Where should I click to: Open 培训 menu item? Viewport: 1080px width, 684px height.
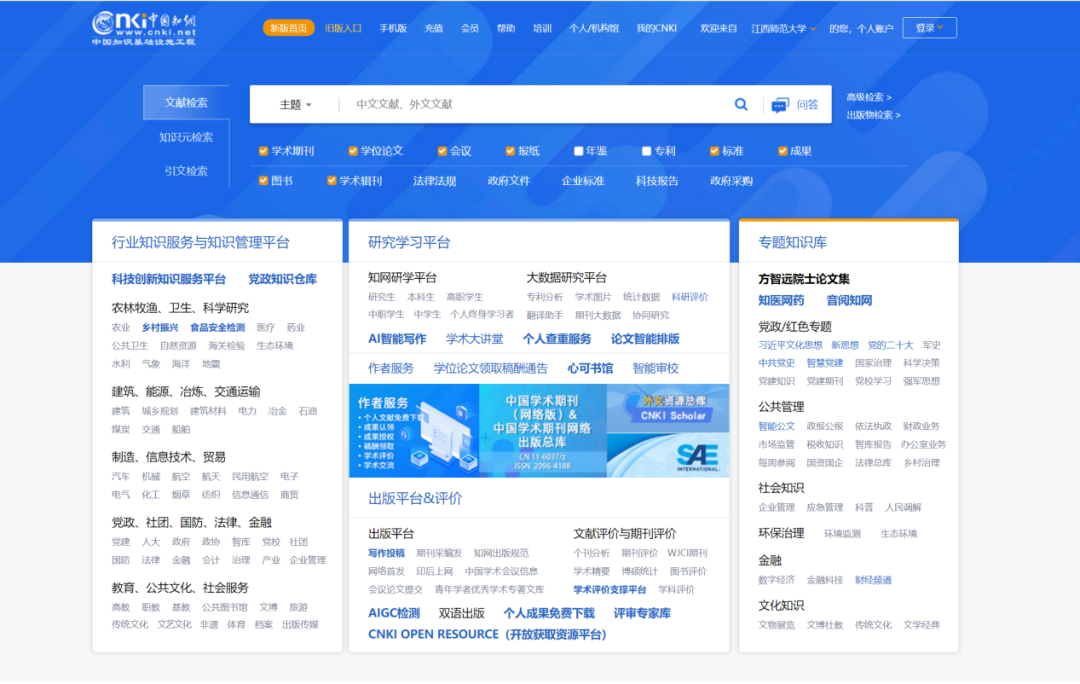(542, 28)
